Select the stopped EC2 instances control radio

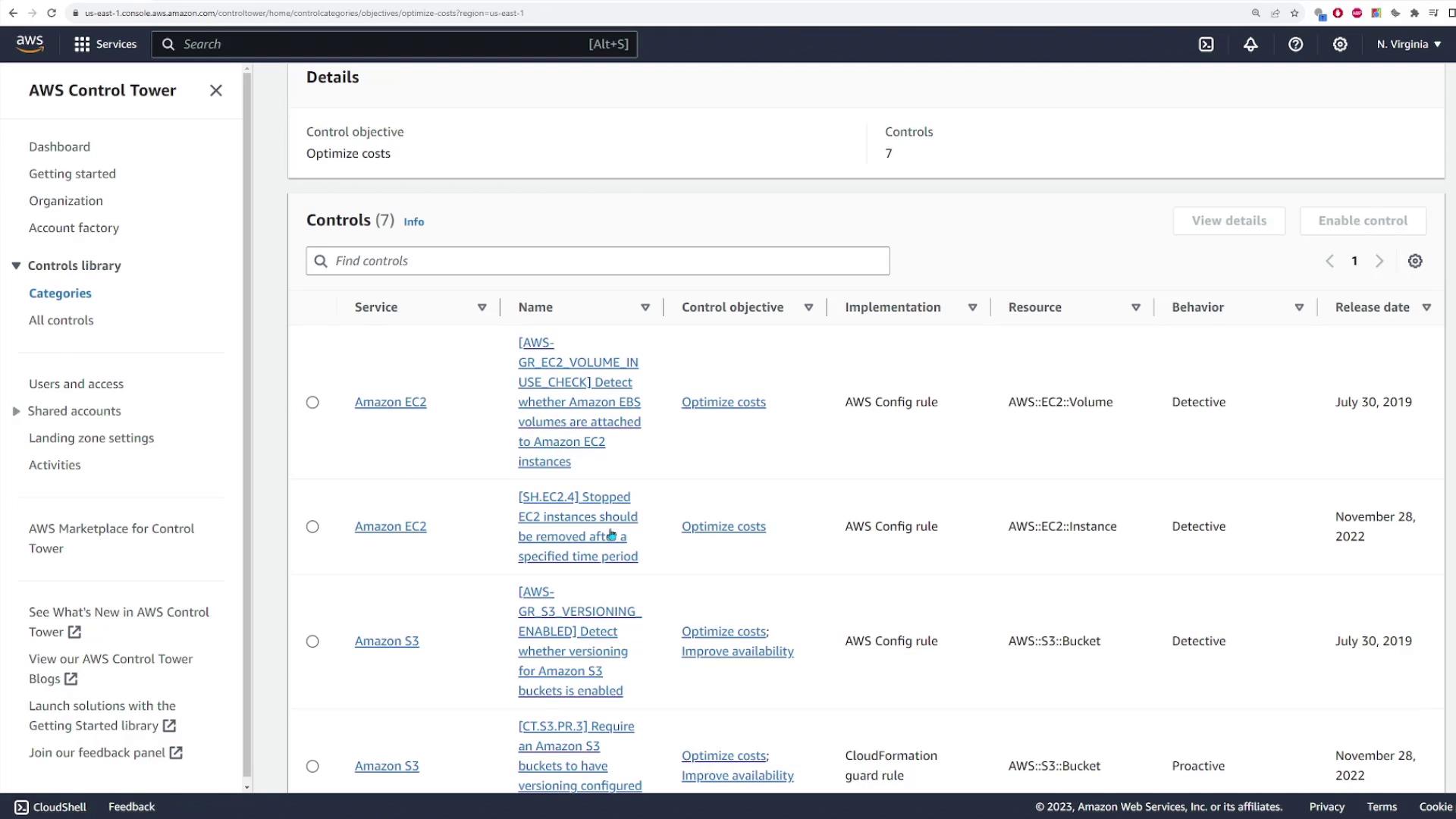[312, 526]
